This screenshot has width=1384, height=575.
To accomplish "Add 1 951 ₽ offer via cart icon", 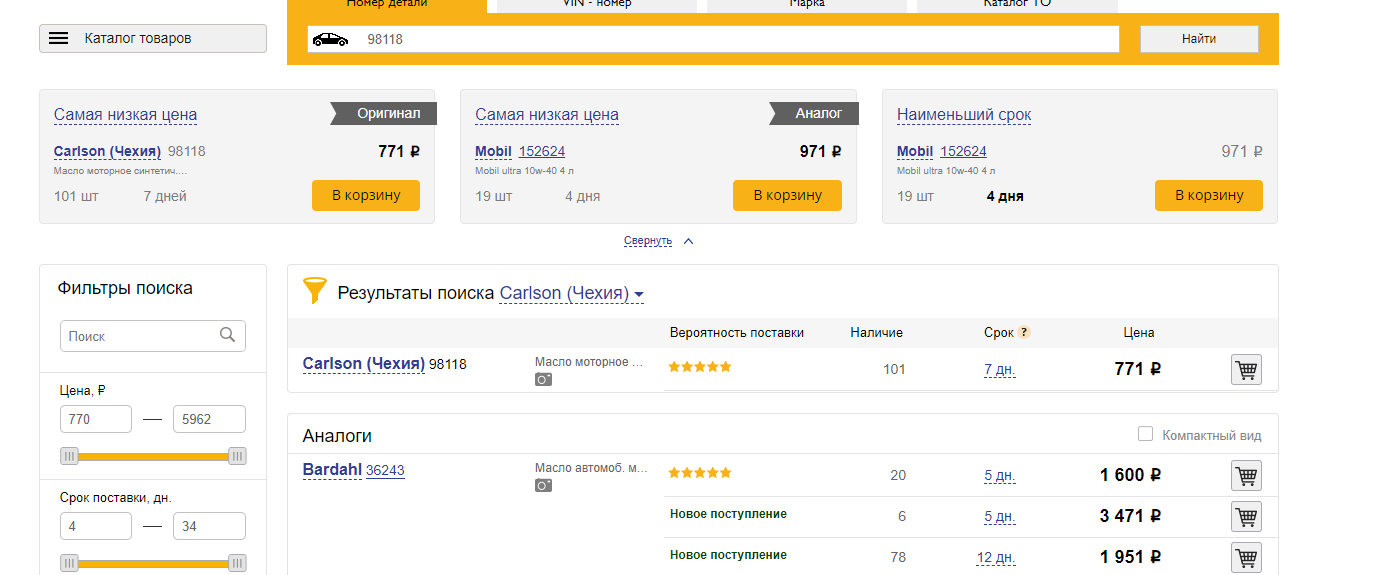I will tap(1246, 557).
